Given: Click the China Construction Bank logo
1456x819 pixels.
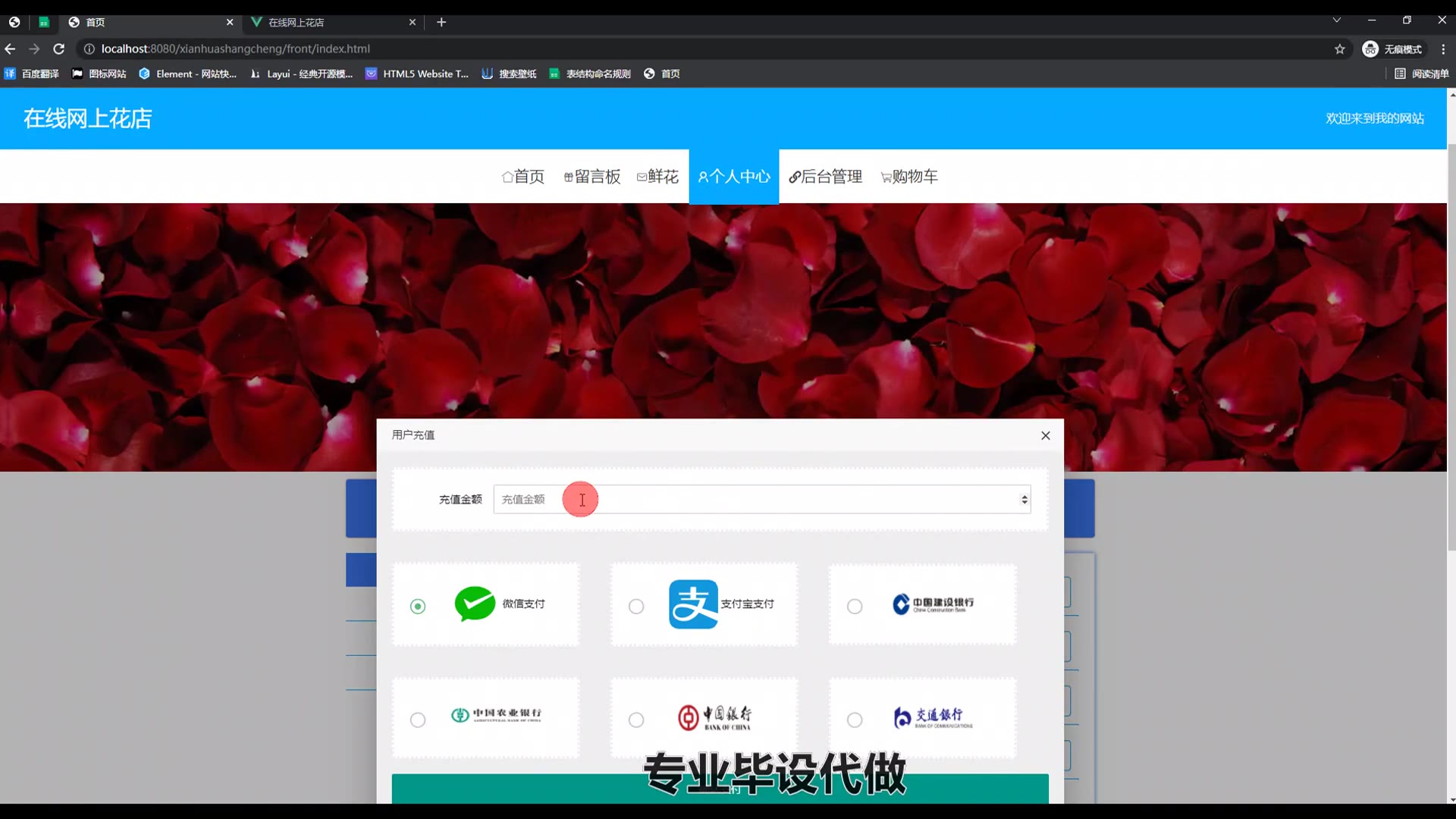Looking at the screenshot, I should (933, 604).
